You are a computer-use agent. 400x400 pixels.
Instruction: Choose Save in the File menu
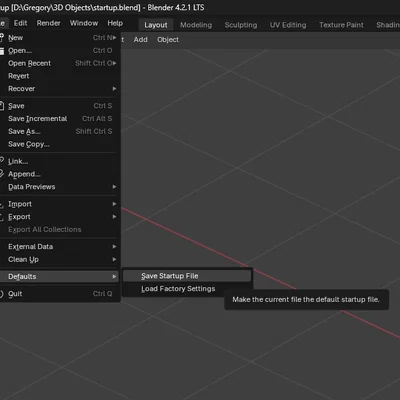[59, 106]
